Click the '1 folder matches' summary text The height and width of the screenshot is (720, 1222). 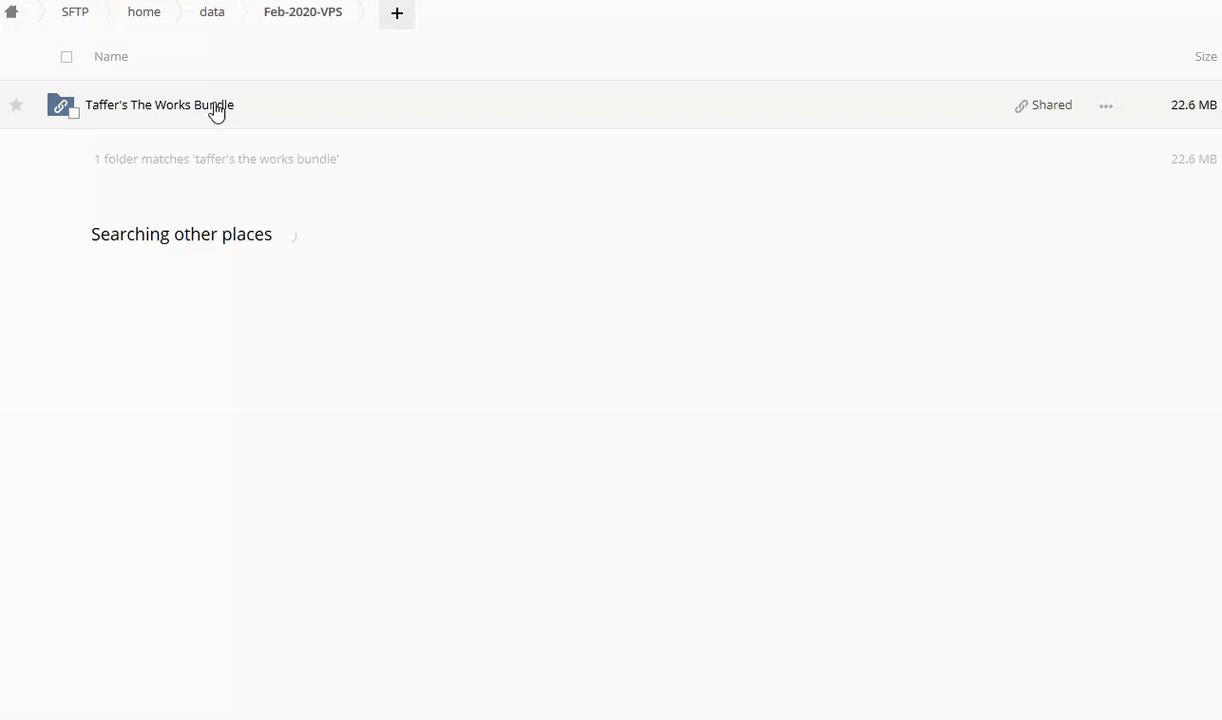pos(216,159)
